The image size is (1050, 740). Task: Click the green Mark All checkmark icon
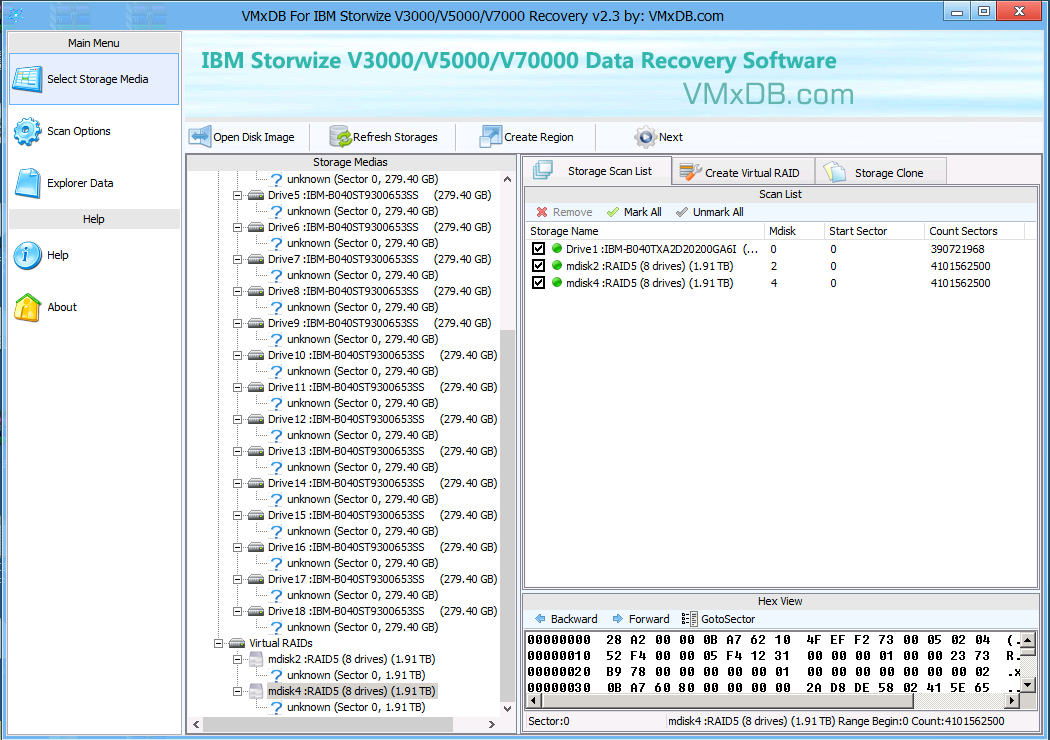pos(612,212)
